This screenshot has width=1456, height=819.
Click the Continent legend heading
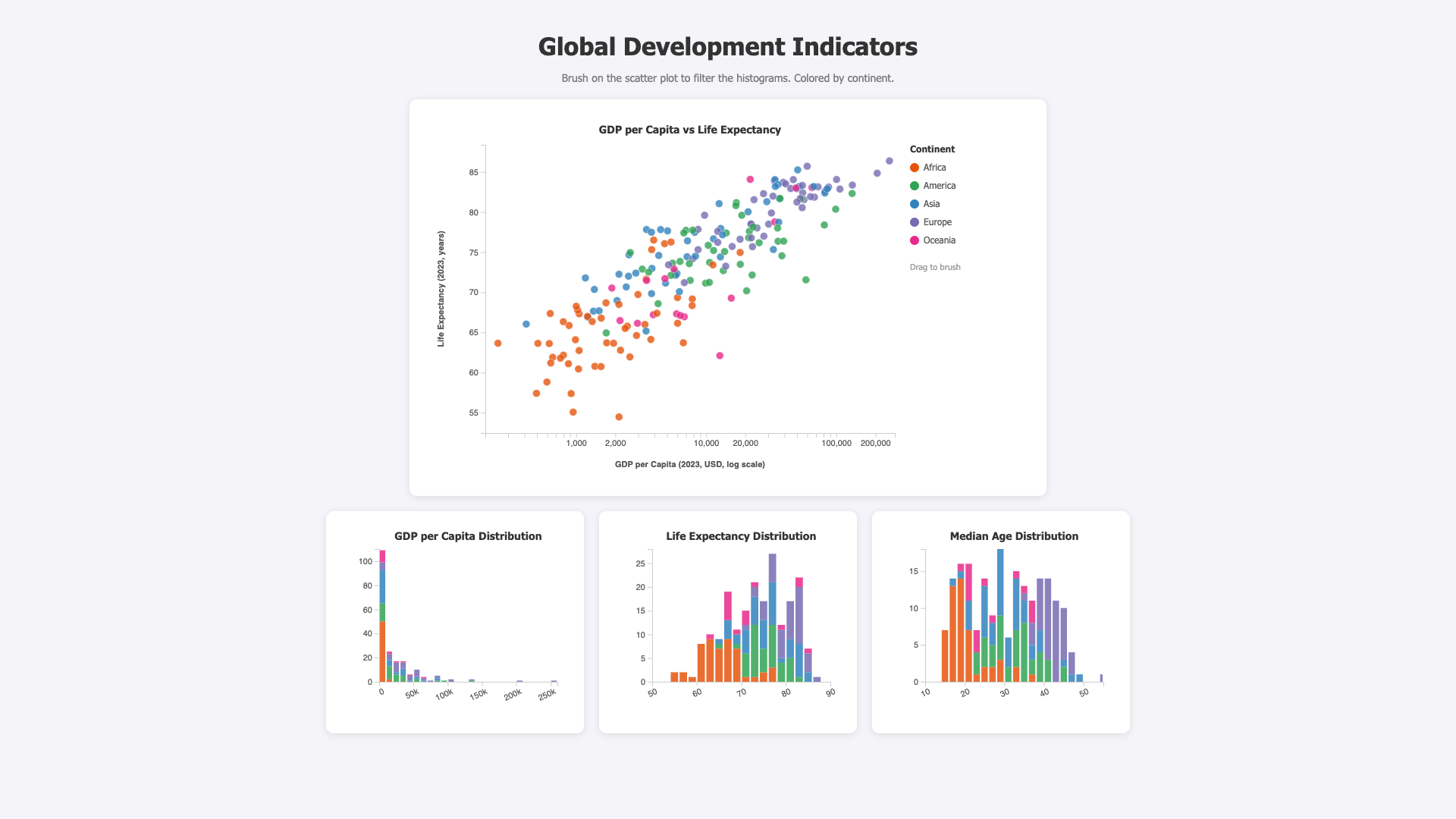[932, 149]
